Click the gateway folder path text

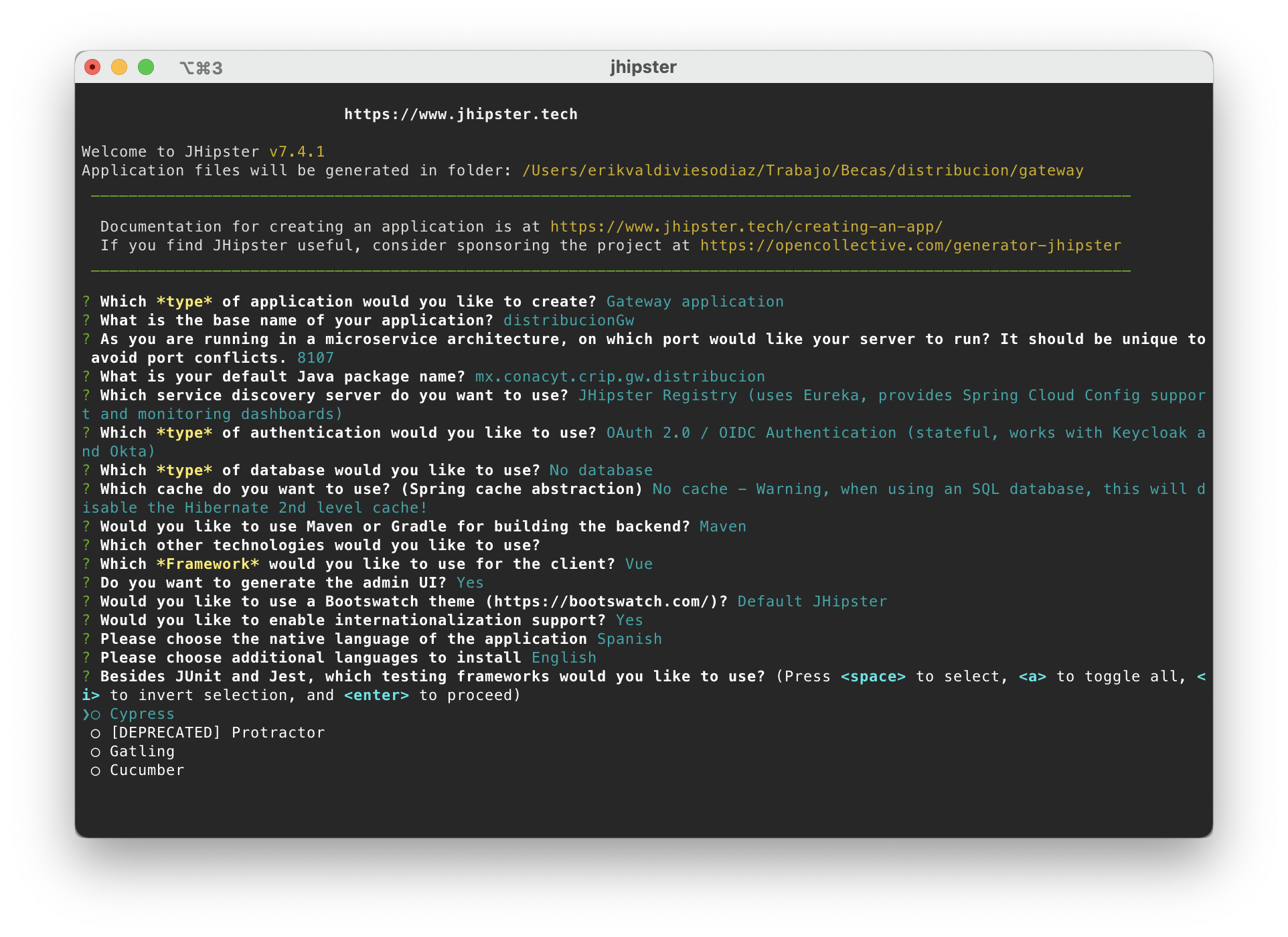(803, 171)
